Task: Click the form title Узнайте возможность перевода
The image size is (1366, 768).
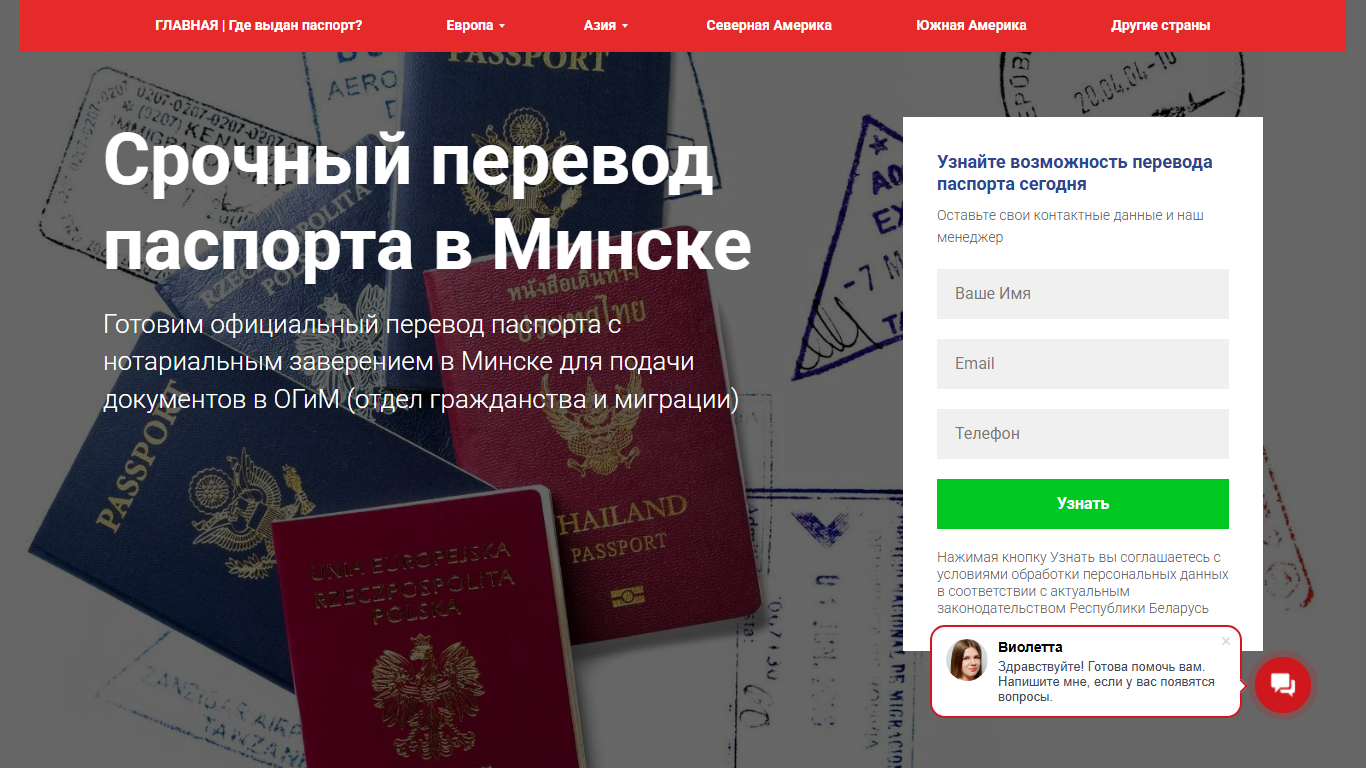Action: 1075,173
